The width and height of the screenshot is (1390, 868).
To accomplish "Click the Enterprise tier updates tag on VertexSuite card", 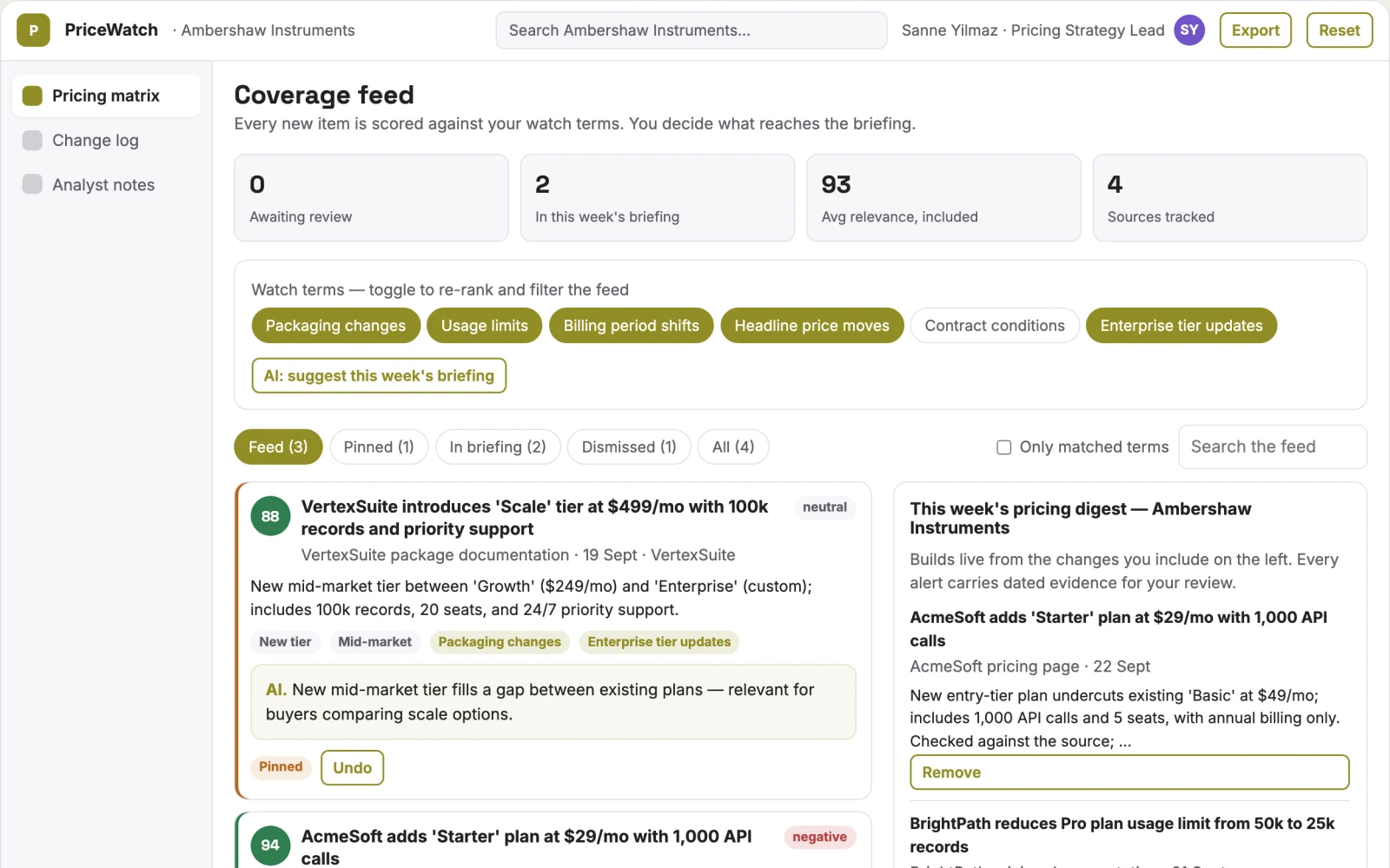I will point(659,642).
